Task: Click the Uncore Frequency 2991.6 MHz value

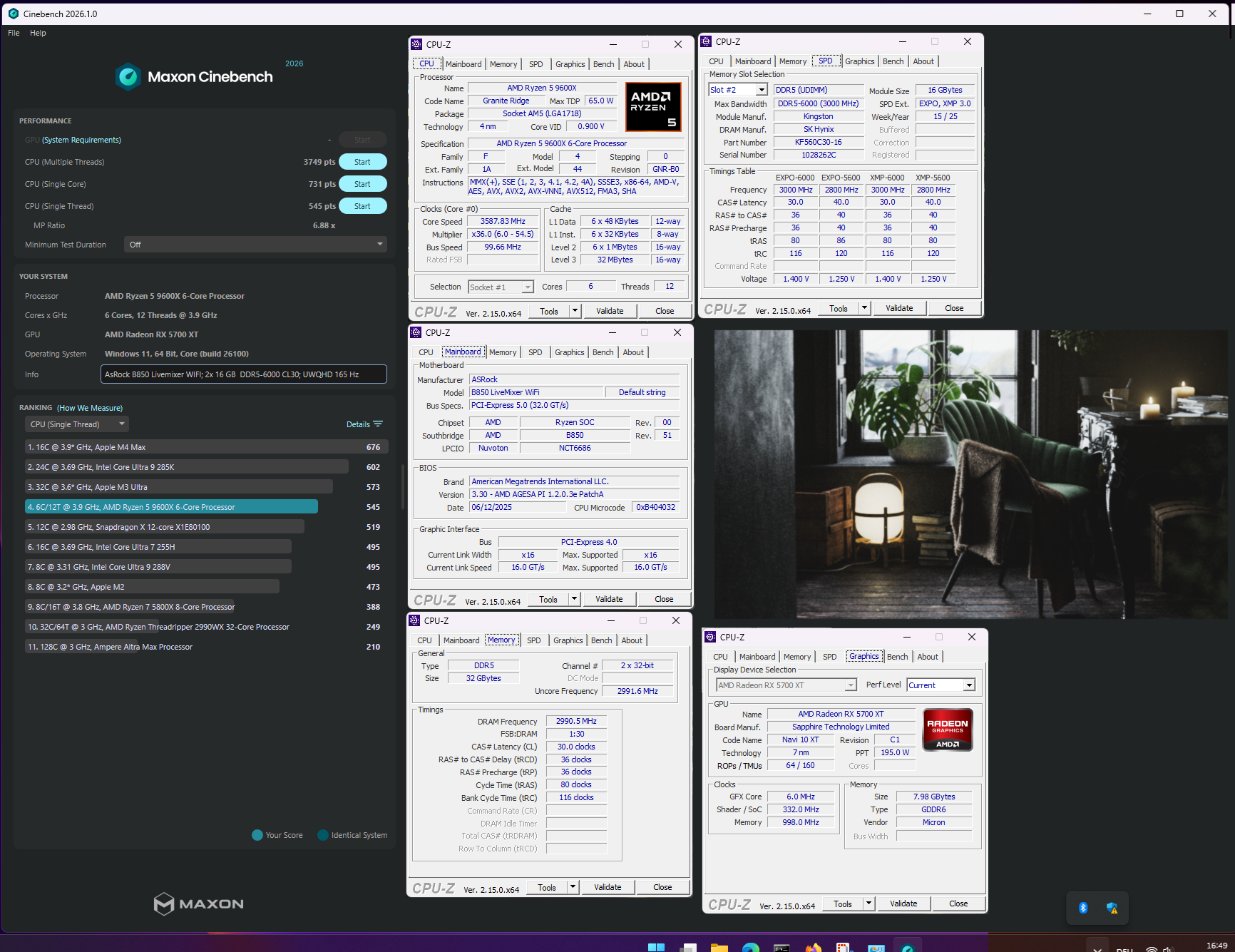Action: tap(638, 691)
